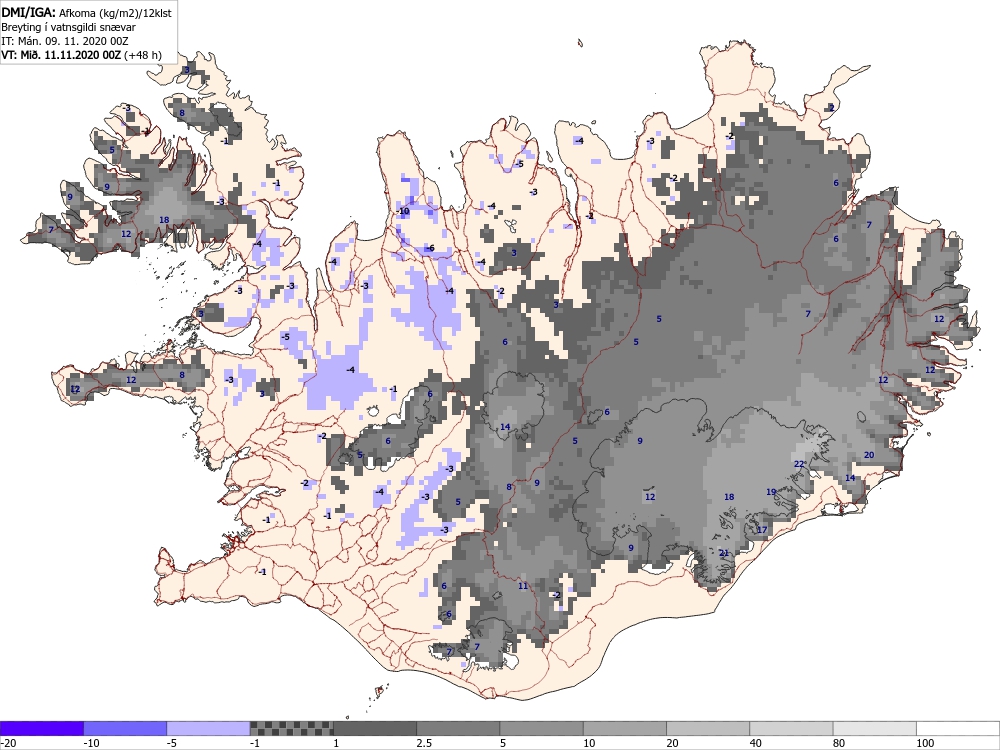This screenshot has height=750, width=1000.
Task: Click the map value '19' on the map
Action: point(771,492)
